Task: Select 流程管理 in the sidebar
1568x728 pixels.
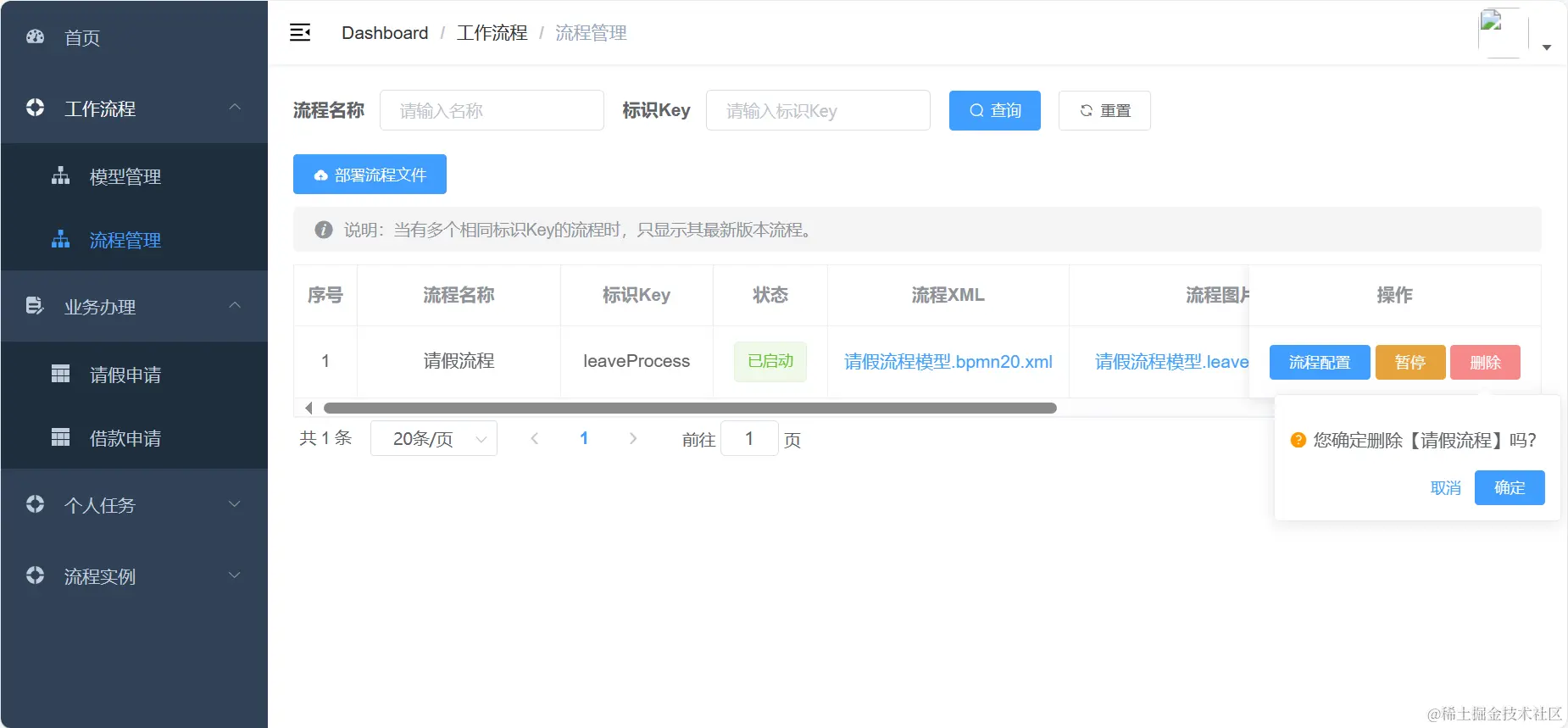Action: (134, 239)
